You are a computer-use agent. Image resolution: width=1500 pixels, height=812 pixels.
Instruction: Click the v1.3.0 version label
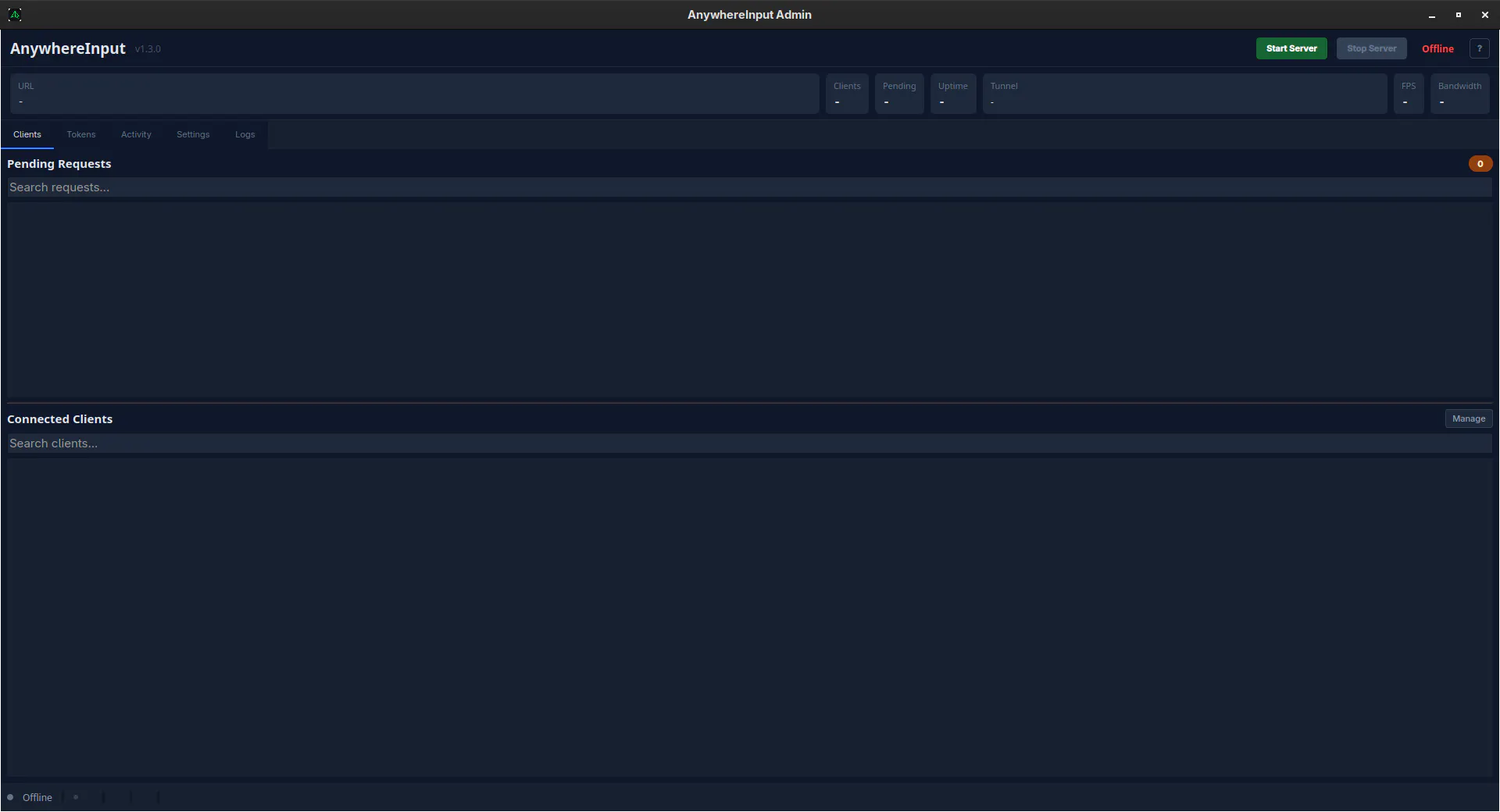pos(148,49)
